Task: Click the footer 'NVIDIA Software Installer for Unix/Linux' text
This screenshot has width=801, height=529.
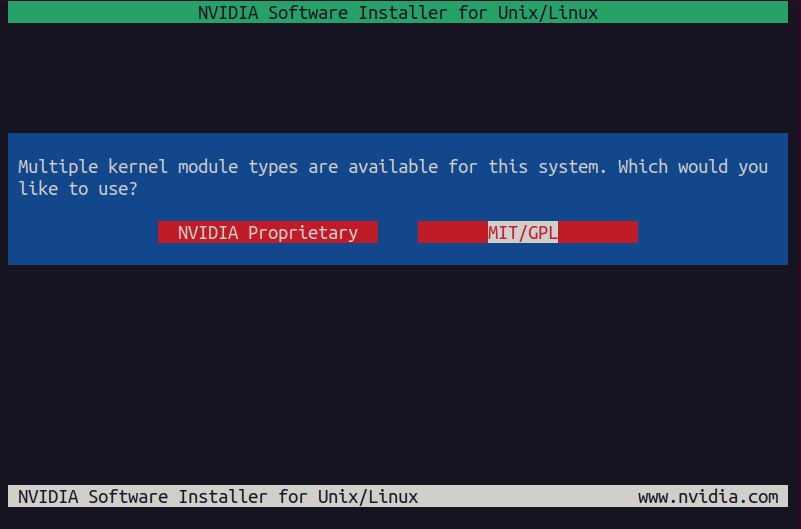Action: click(218, 496)
